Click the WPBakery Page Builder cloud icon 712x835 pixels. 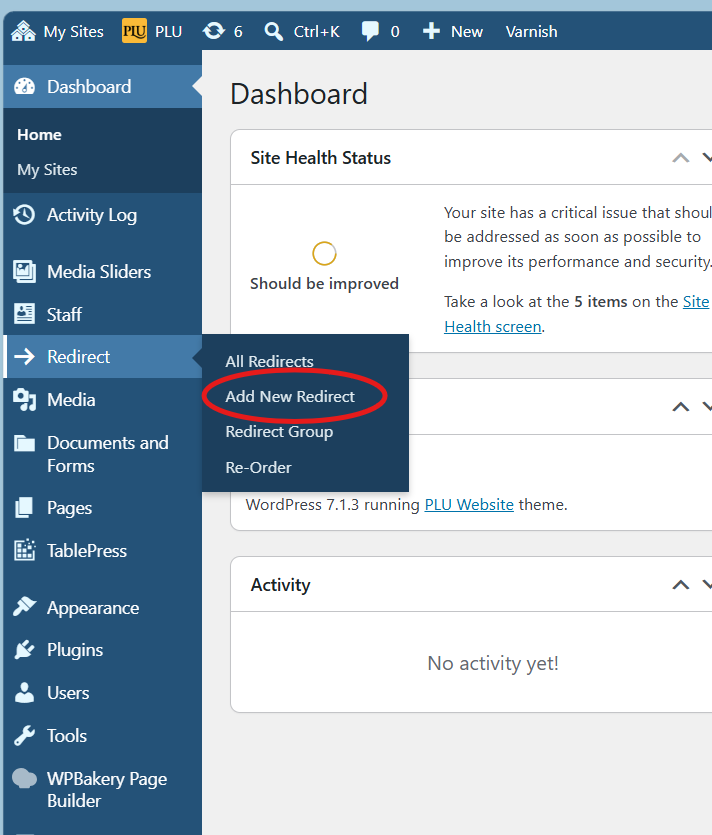pyautogui.click(x=24, y=779)
